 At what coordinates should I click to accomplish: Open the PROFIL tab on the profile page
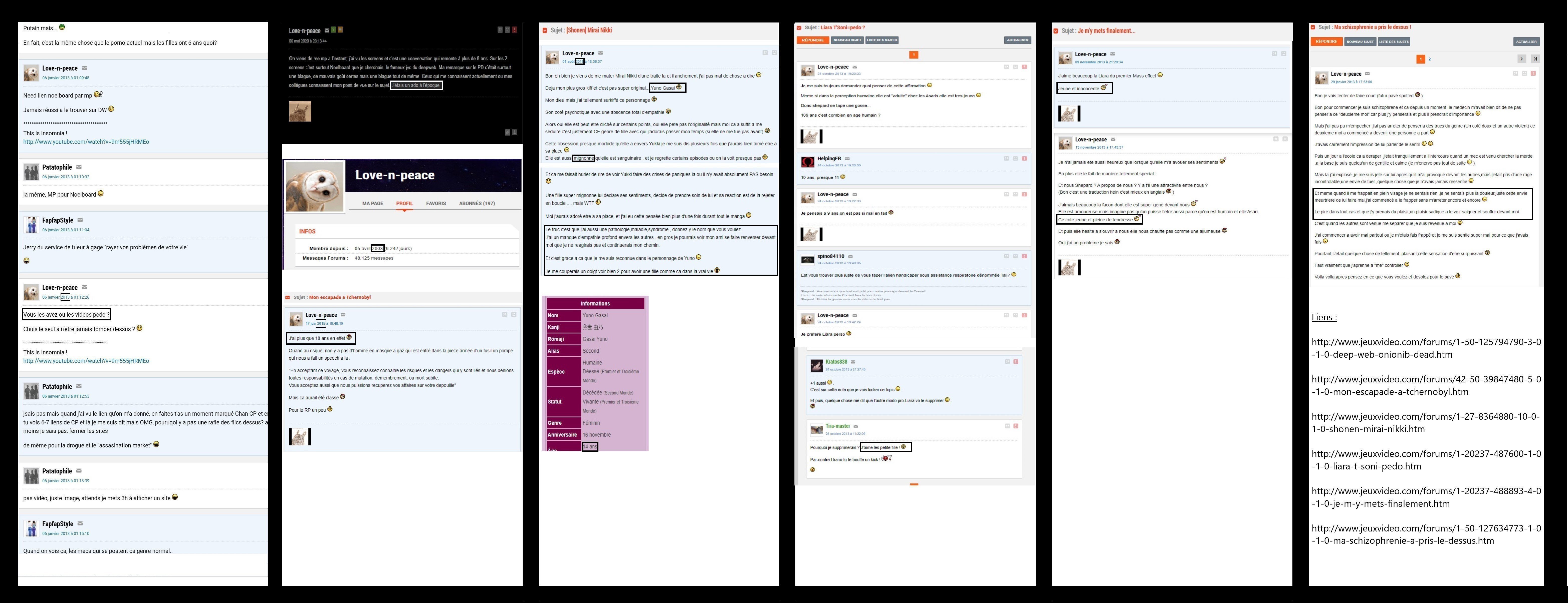pos(404,203)
